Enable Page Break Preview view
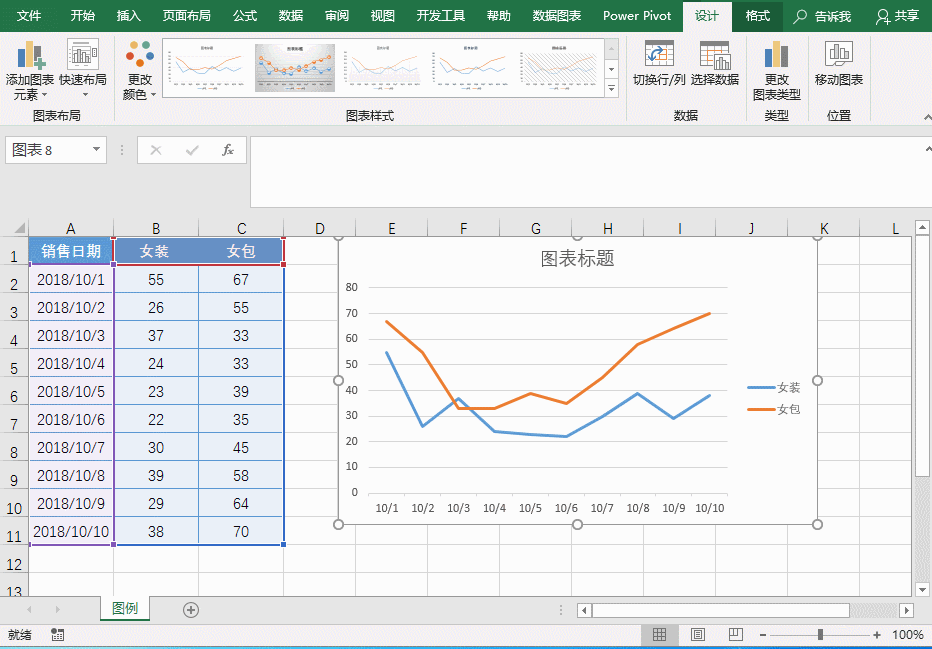Viewport: 932px width, 649px height. [x=736, y=634]
